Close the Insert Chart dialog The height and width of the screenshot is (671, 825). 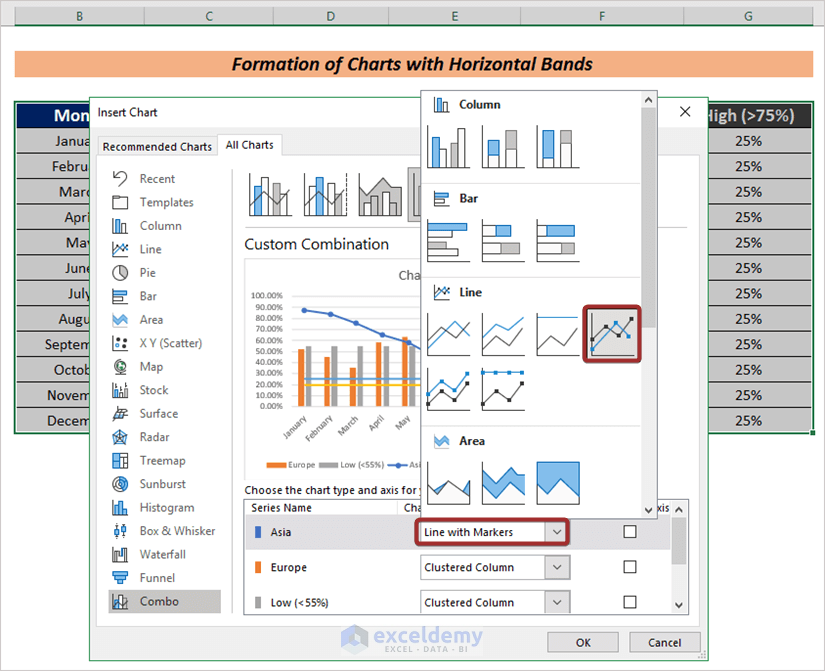coord(685,112)
